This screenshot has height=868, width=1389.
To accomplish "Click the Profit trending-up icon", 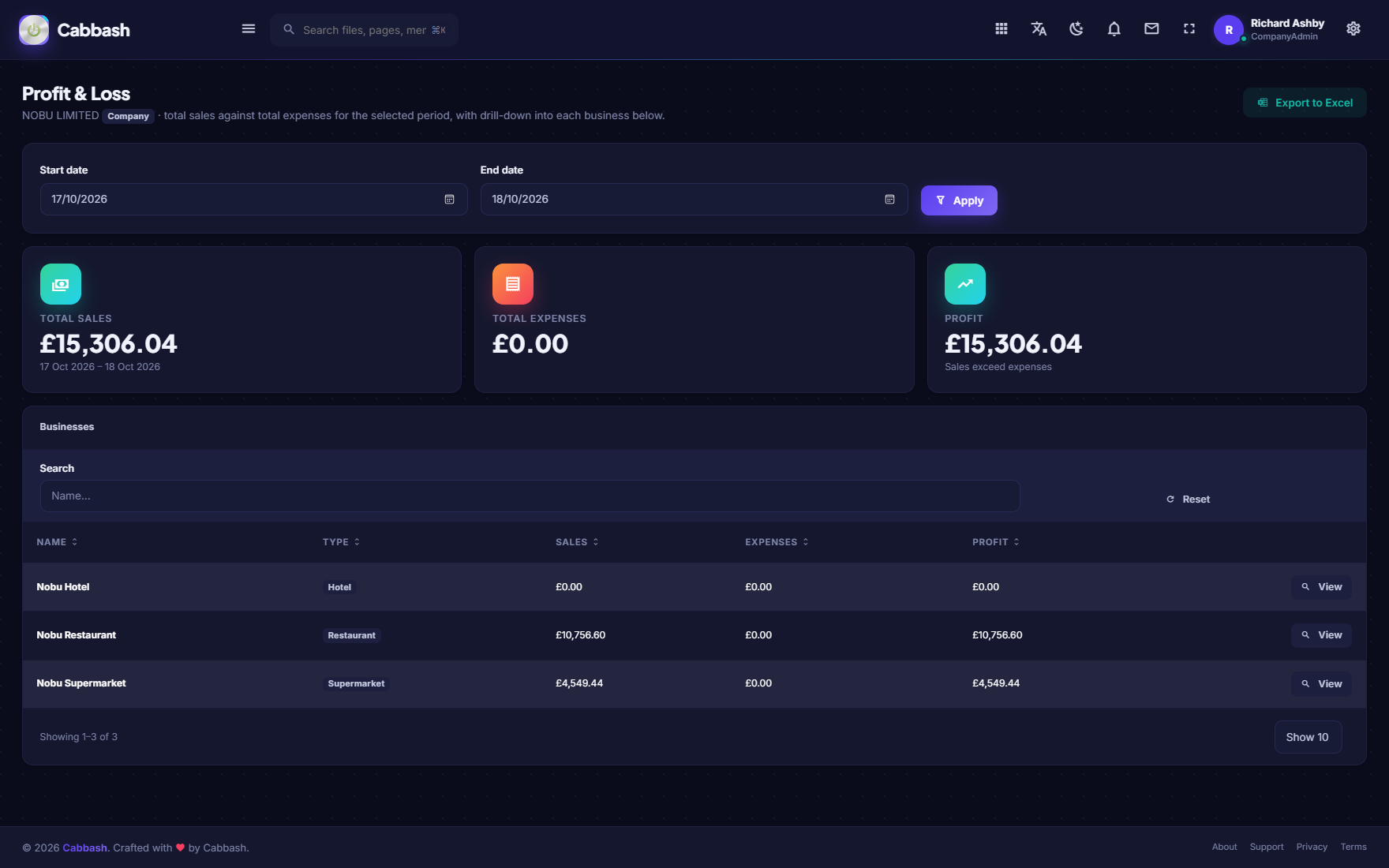I will click(x=965, y=284).
